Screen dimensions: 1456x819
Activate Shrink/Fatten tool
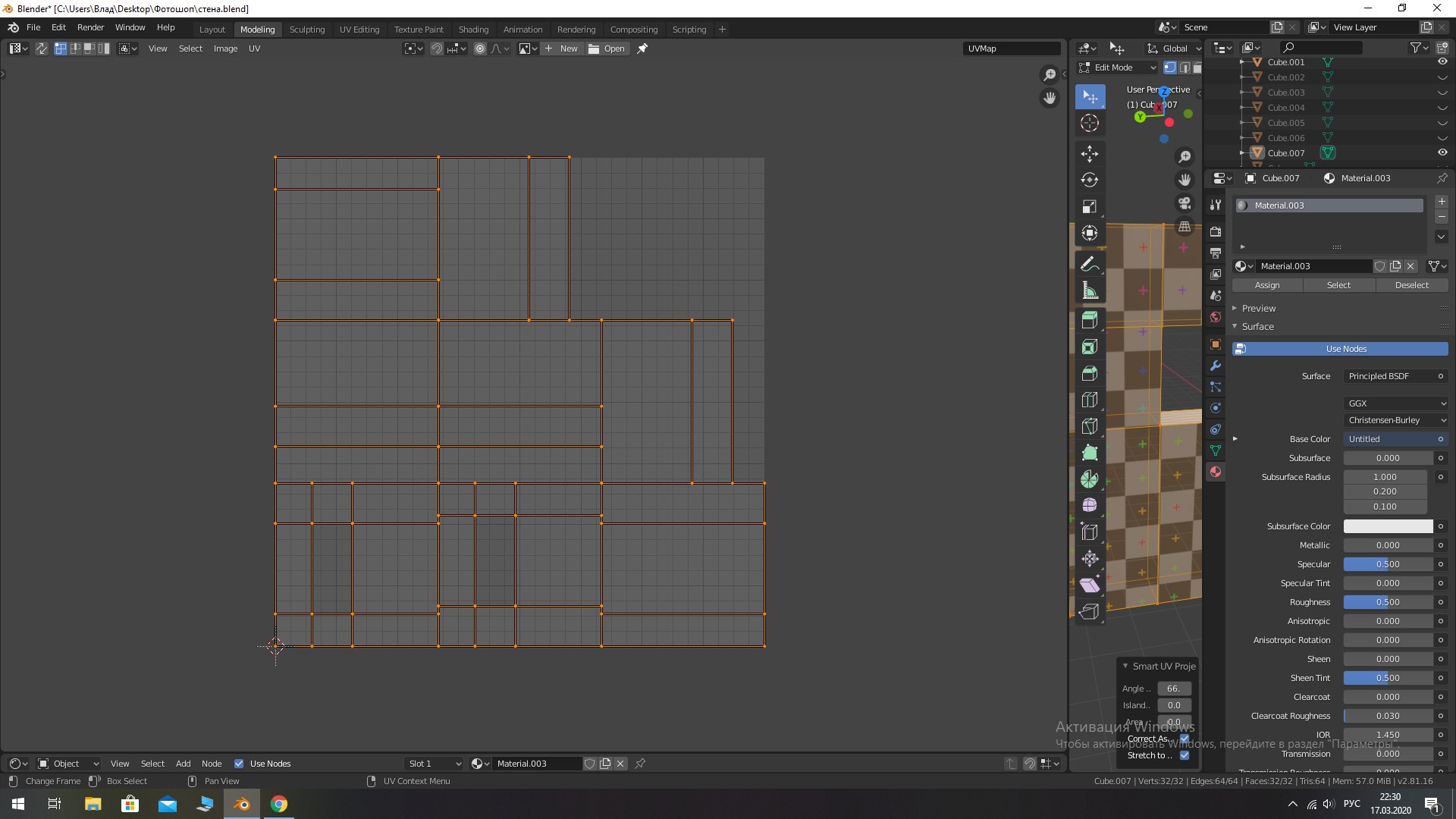pos(1090,558)
